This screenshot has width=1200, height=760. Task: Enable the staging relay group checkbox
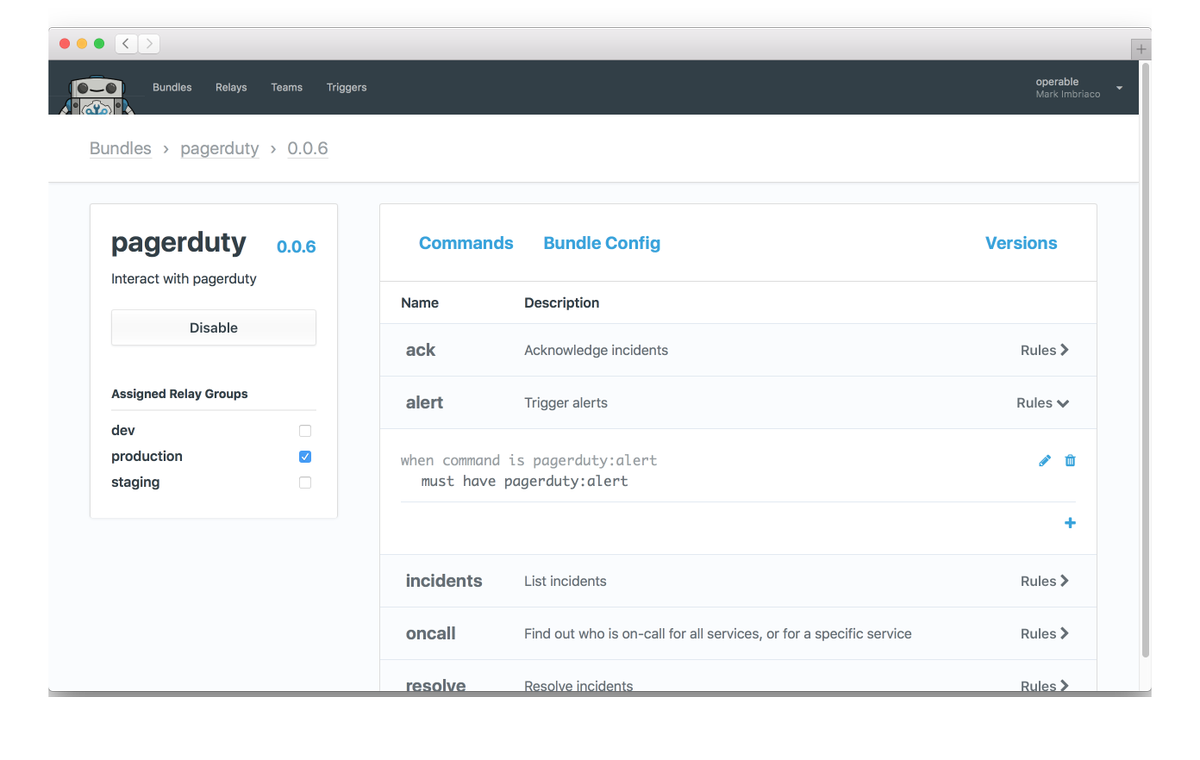pos(305,483)
